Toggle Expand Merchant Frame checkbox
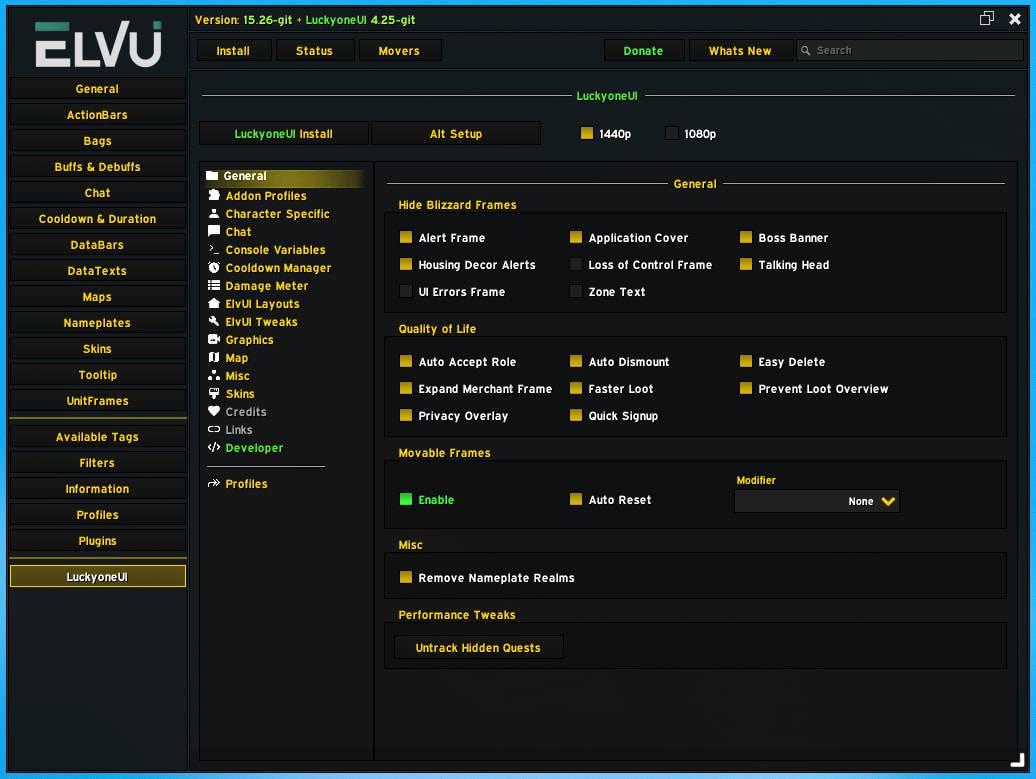Image resolution: width=1036 pixels, height=779 pixels. pos(406,389)
